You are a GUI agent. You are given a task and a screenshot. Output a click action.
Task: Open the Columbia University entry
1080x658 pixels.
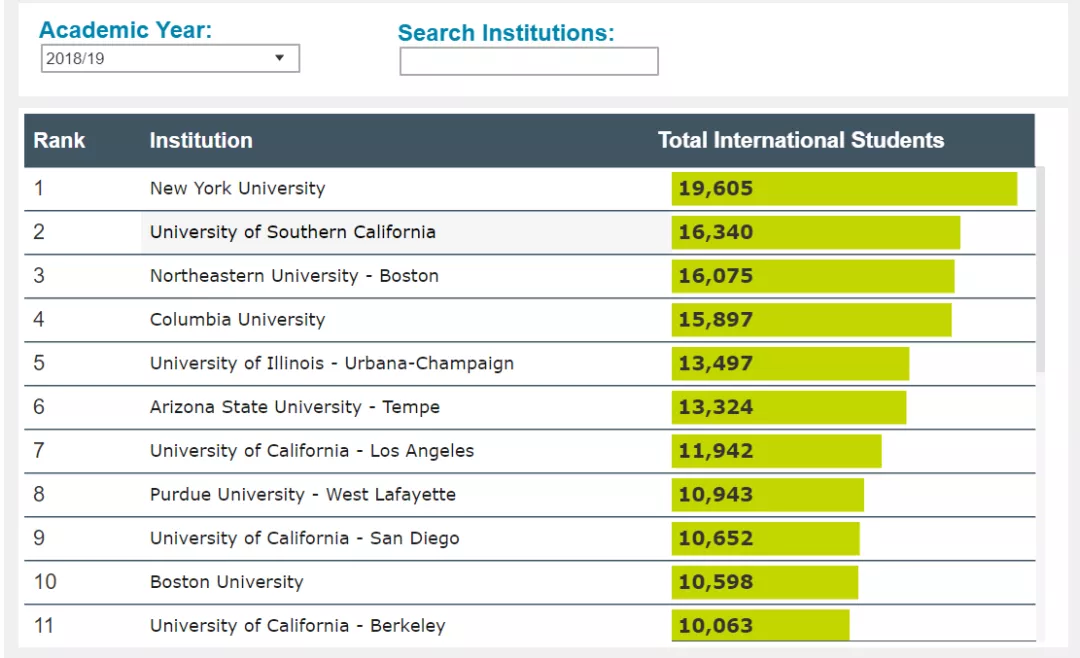point(237,320)
